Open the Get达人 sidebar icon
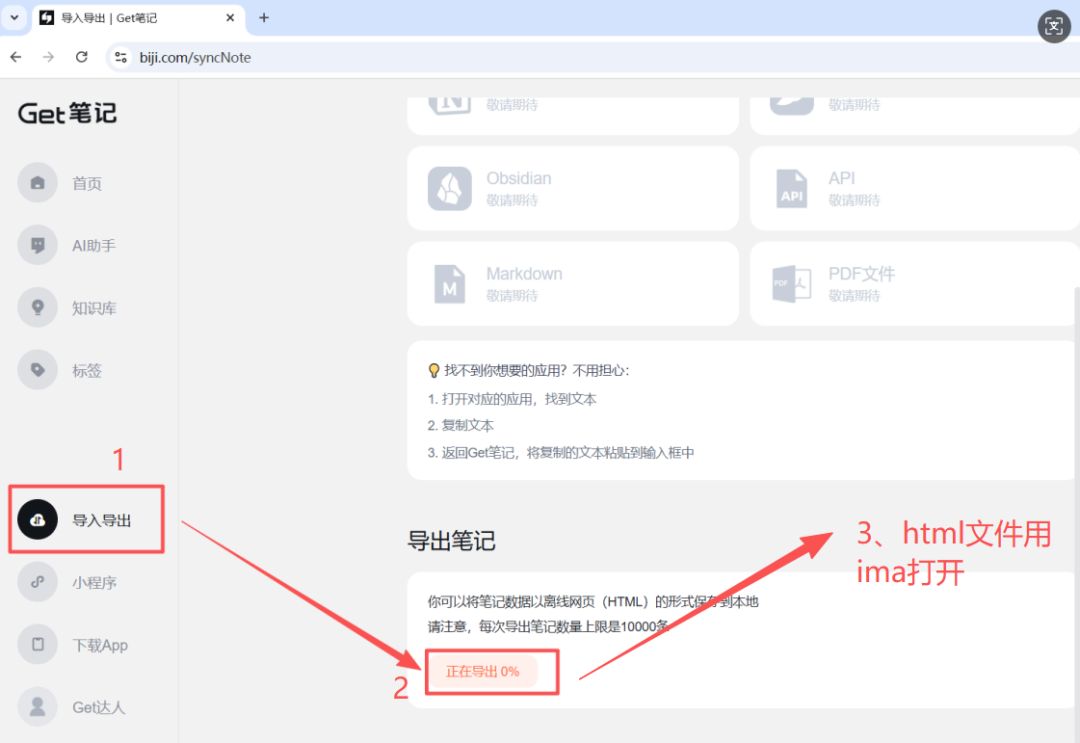 click(37, 707)
